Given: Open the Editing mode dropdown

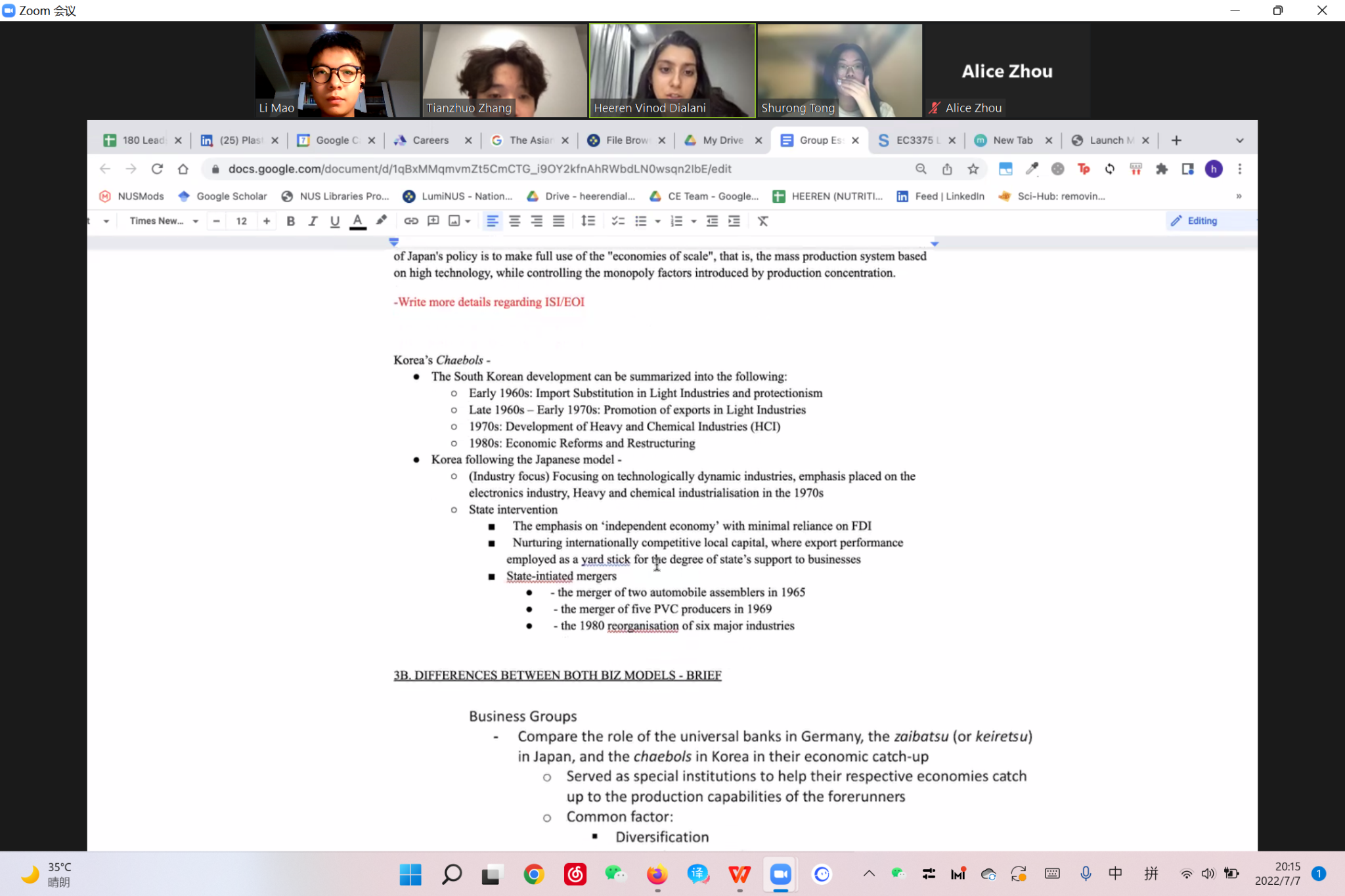Looking at the screenshot, I should 1201,221.
